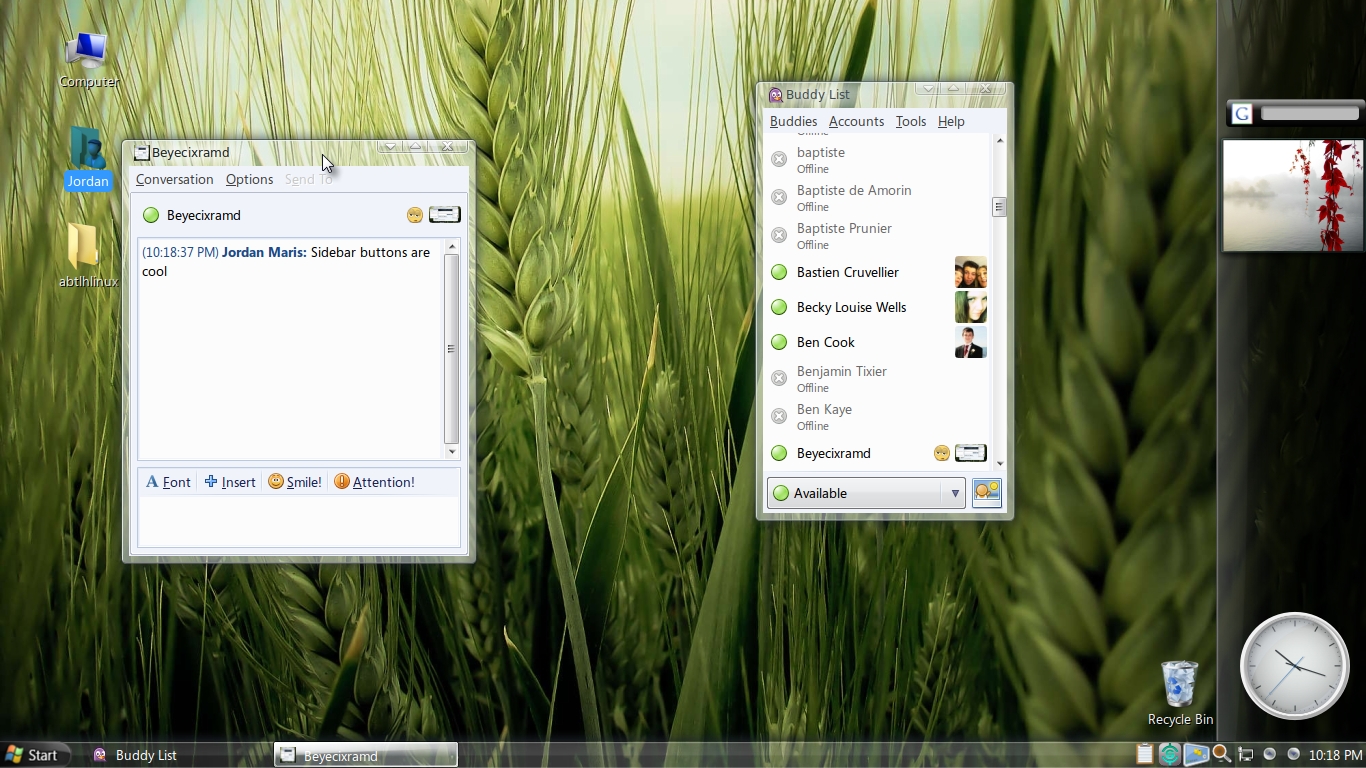This screenshot has width=1366, height=768.
Task: Click the sidebar slideshow picture thumbnail
Action: [x=1292, y=195]
